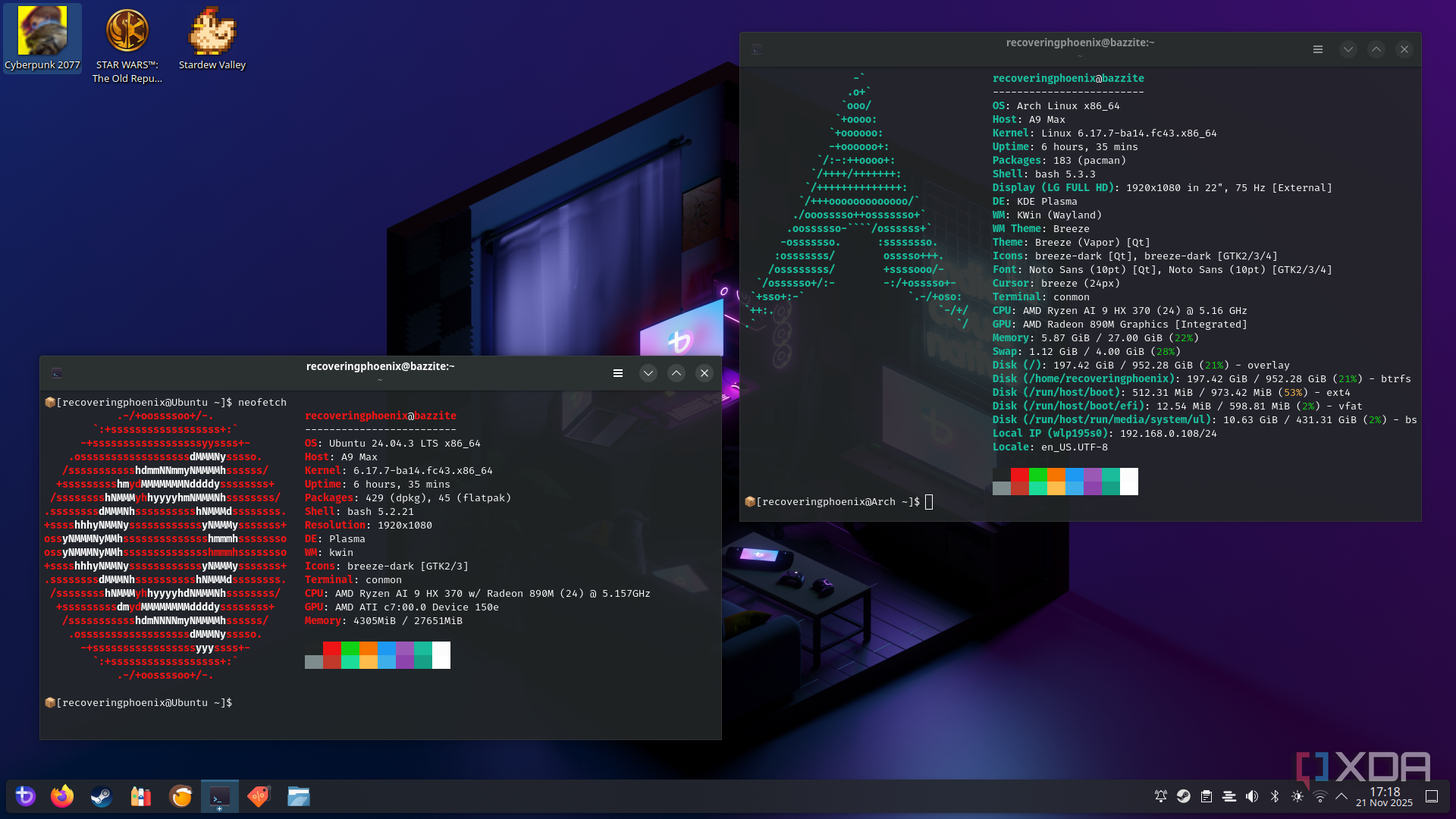Click 'Resolution: 1920x1080' in Ubuntu terminal
This screenshot has height=819, width=1456.
(x=369, y=526)
